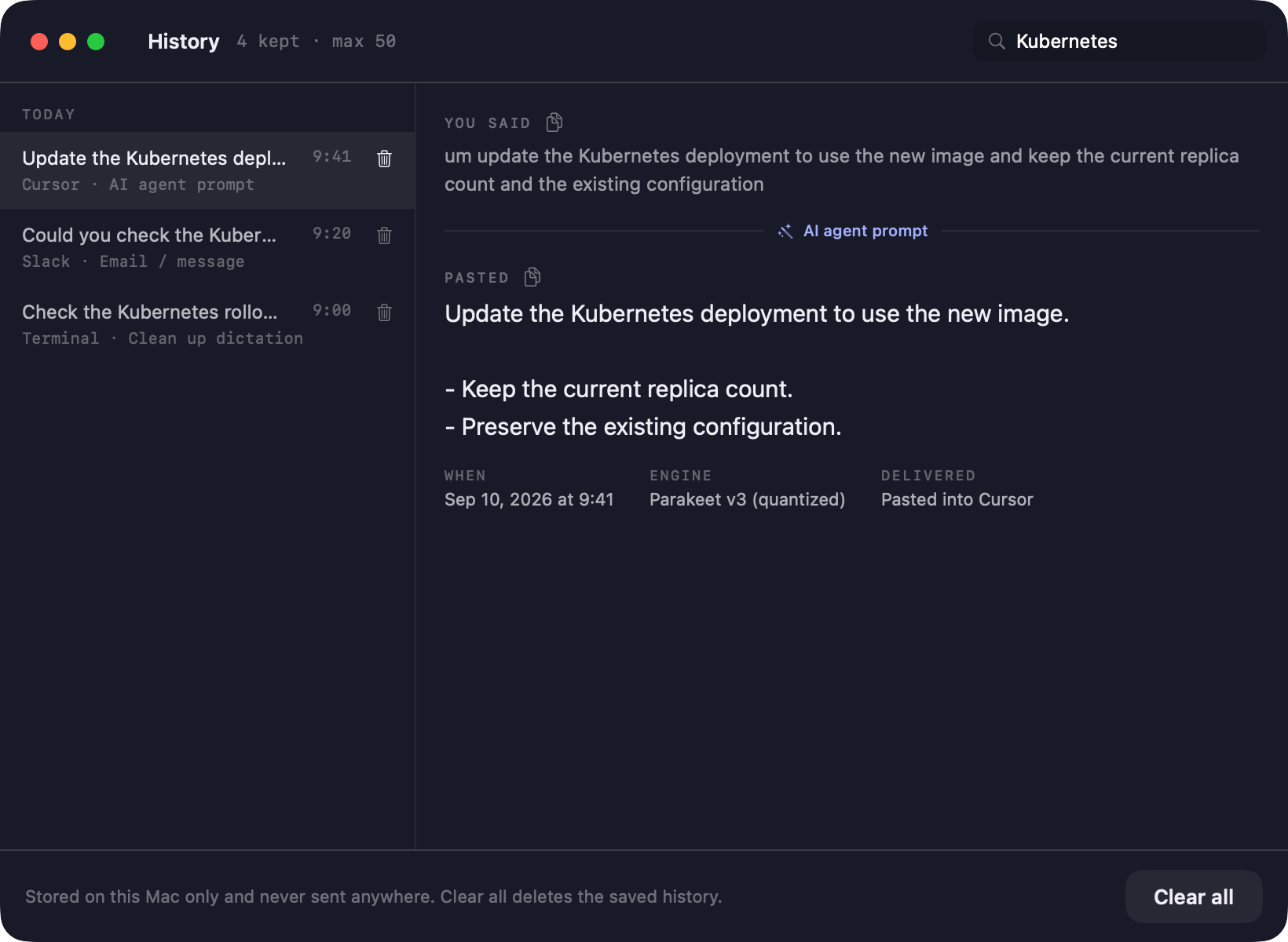Copy the Pasted text

(x=532, y=277)
